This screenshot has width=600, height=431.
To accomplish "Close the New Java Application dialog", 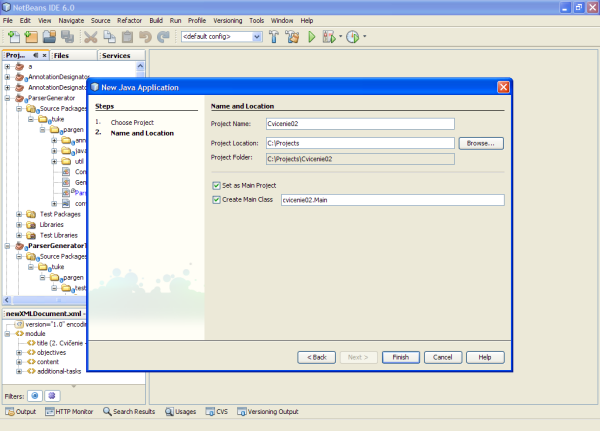I will click(503, 88).
